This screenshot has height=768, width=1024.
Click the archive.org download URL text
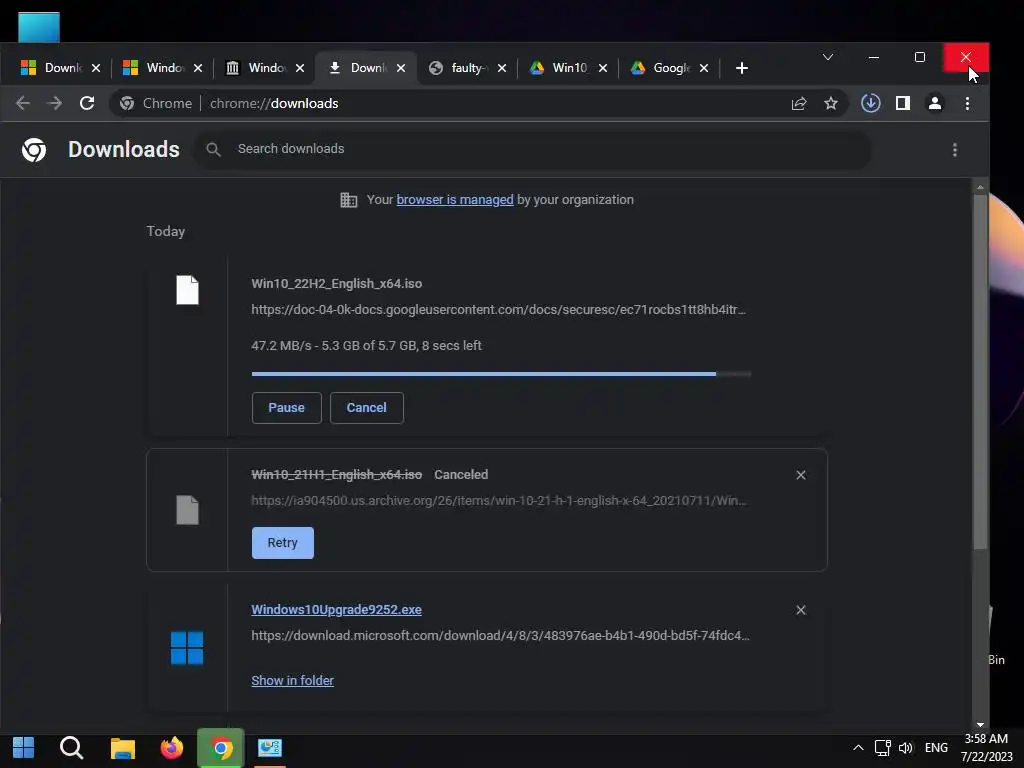pos(499,501)
